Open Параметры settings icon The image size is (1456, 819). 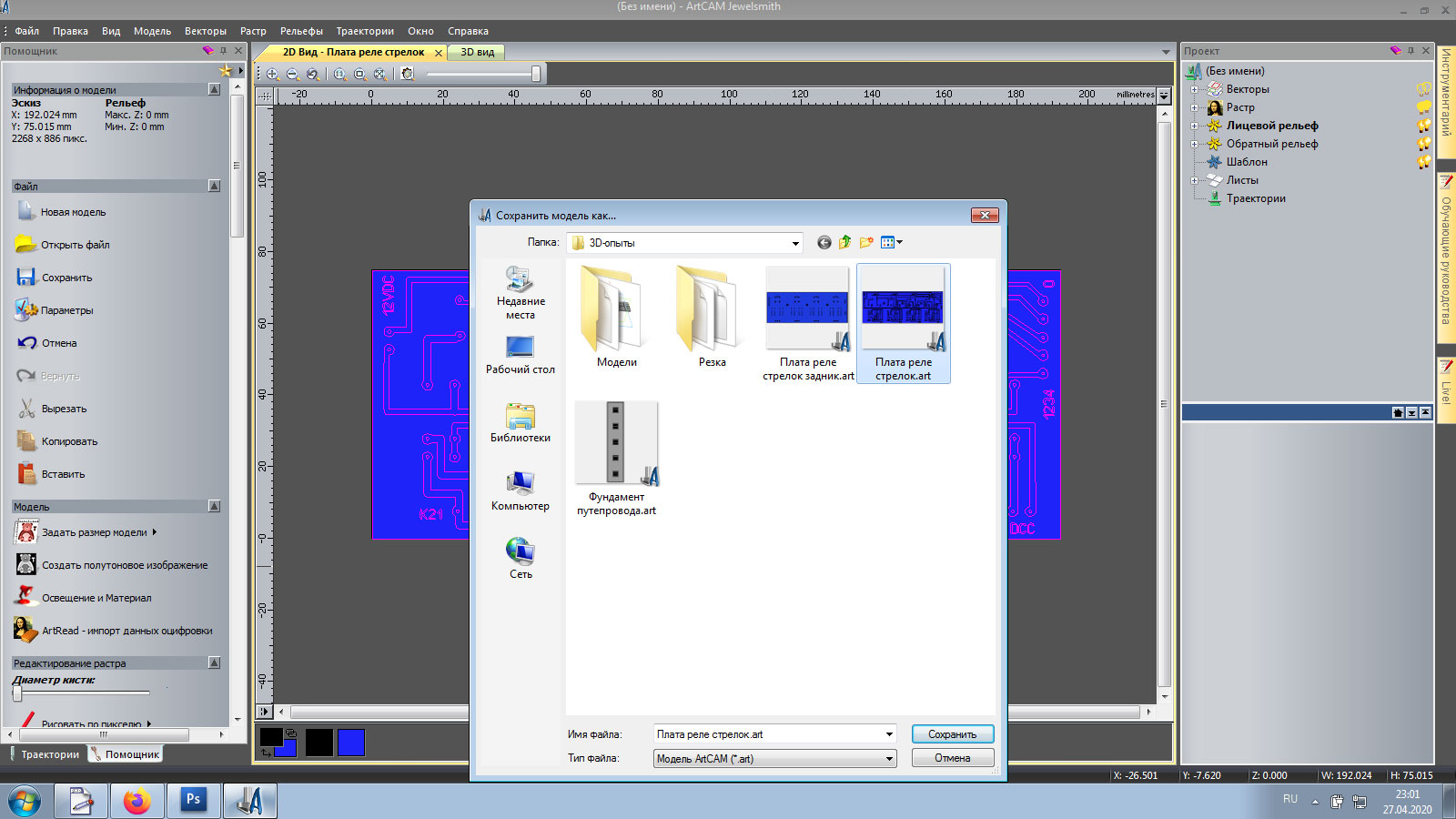point(25,309)
